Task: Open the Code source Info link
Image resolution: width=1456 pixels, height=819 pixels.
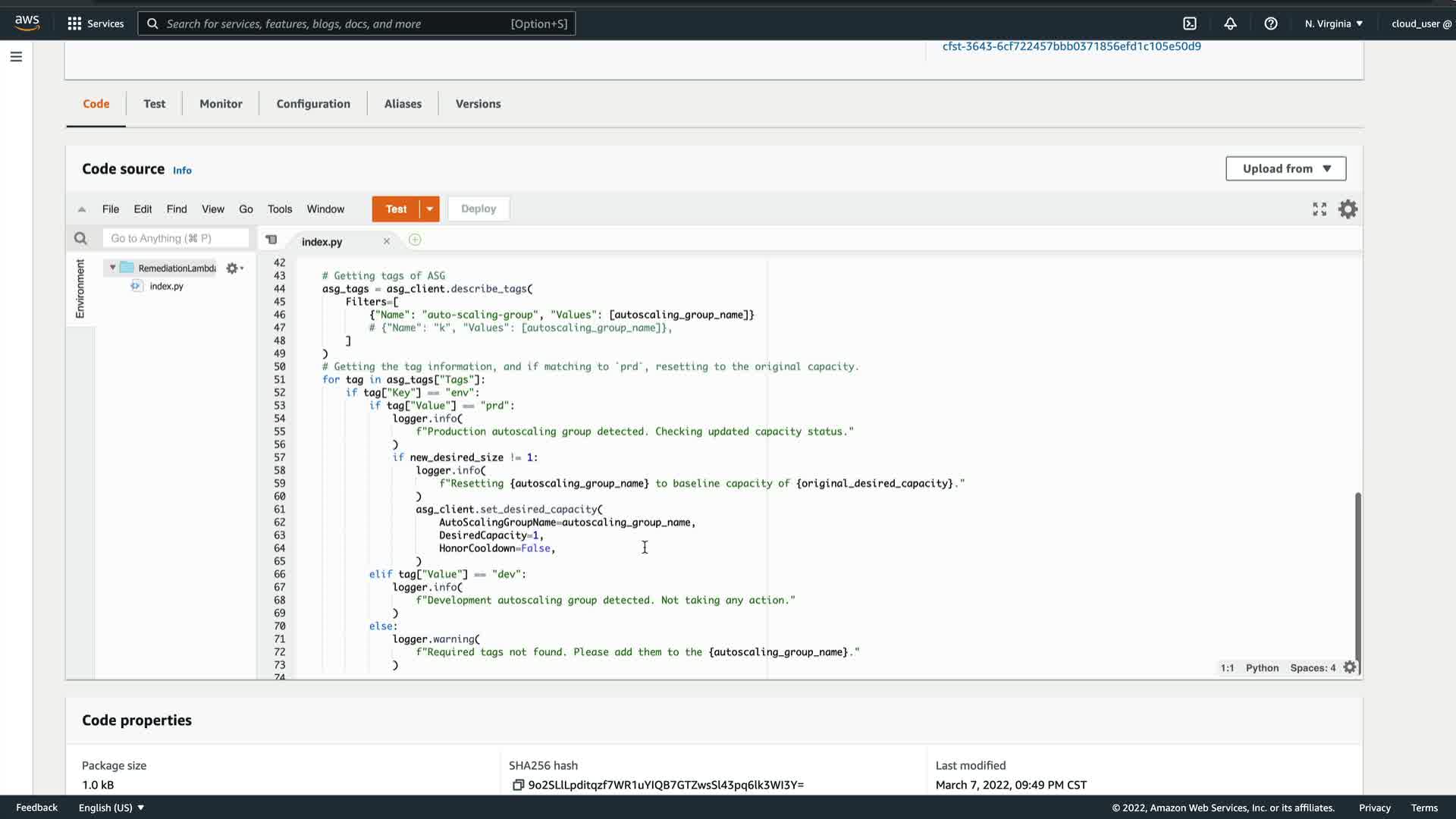Action: [x=182, y=171]
